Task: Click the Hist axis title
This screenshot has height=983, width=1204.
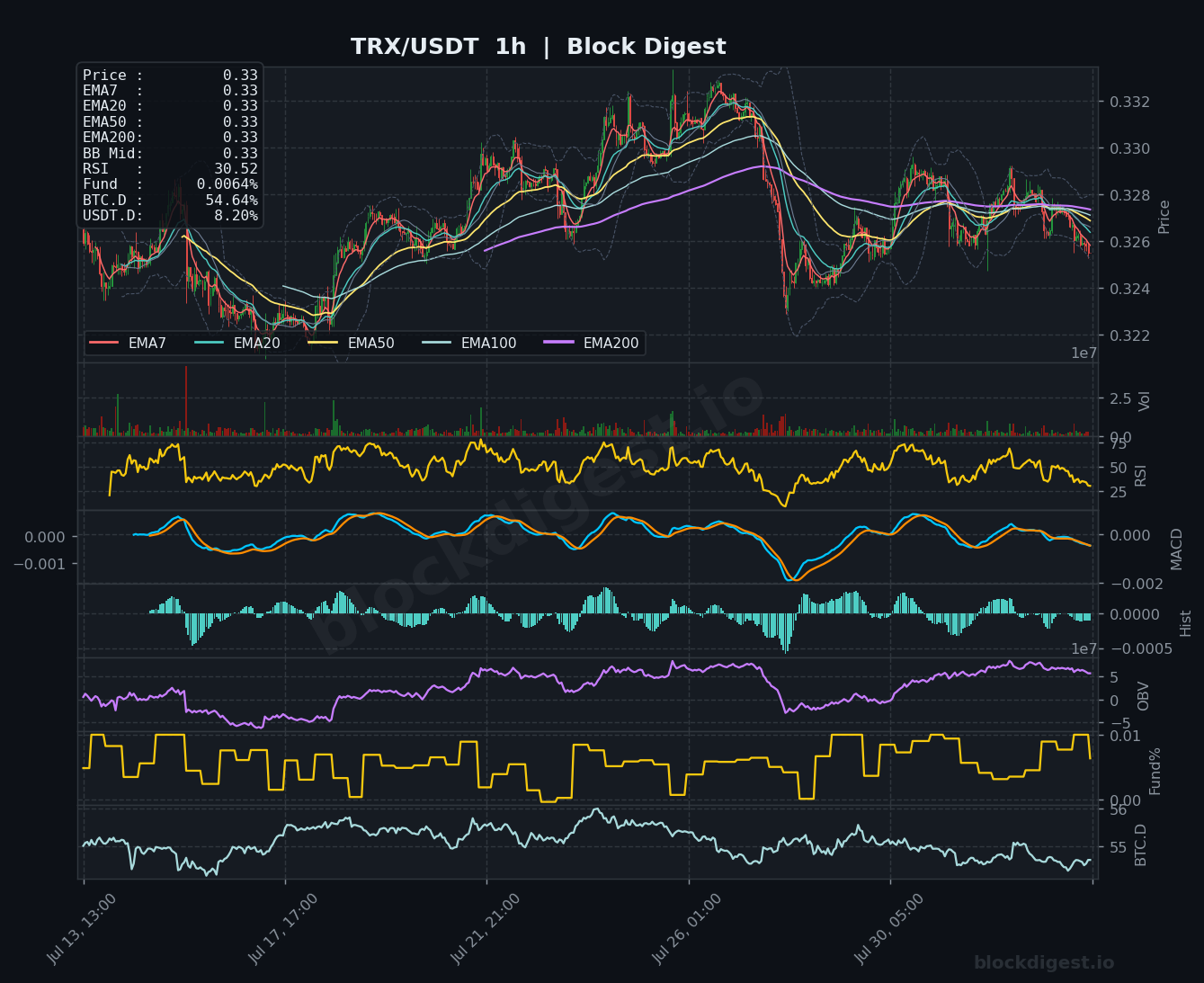Action: [1186, 622]
